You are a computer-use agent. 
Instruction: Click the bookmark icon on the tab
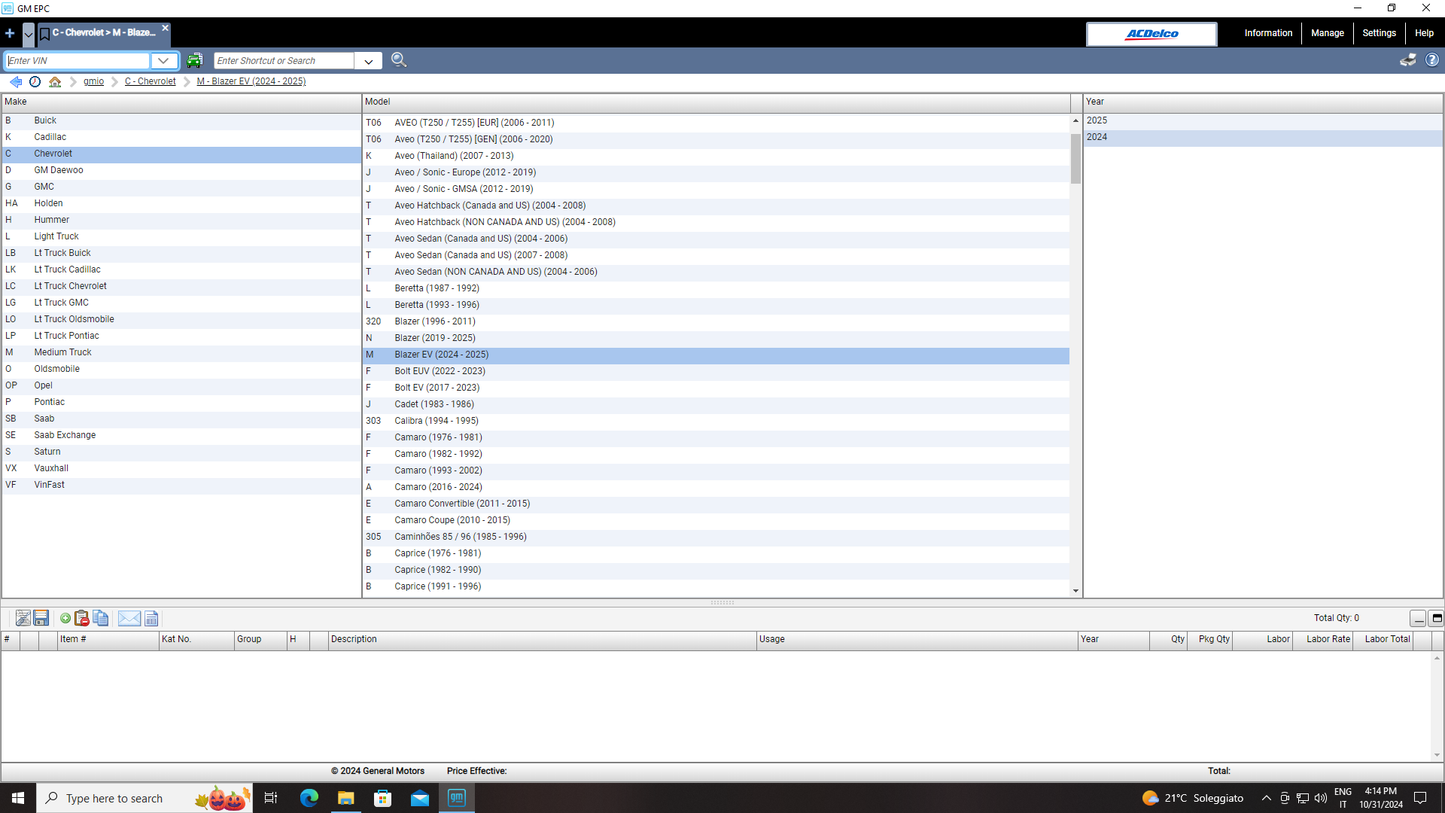pyautogui.click(x=45, y=34)
